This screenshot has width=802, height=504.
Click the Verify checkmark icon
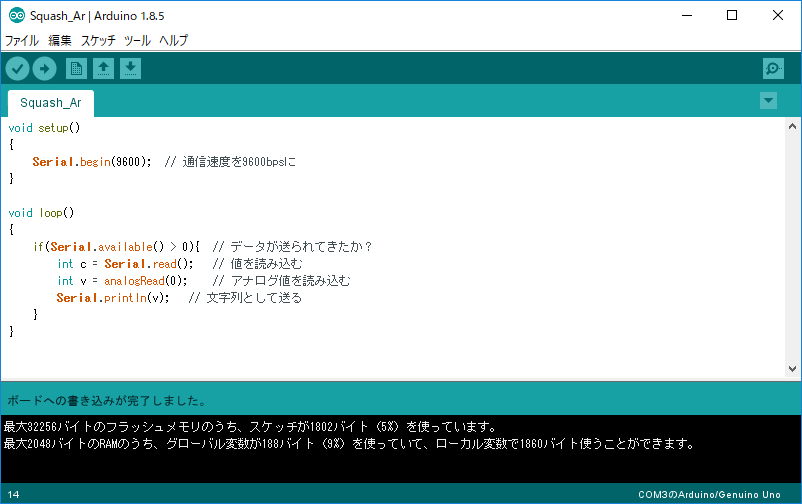(17, 69)
